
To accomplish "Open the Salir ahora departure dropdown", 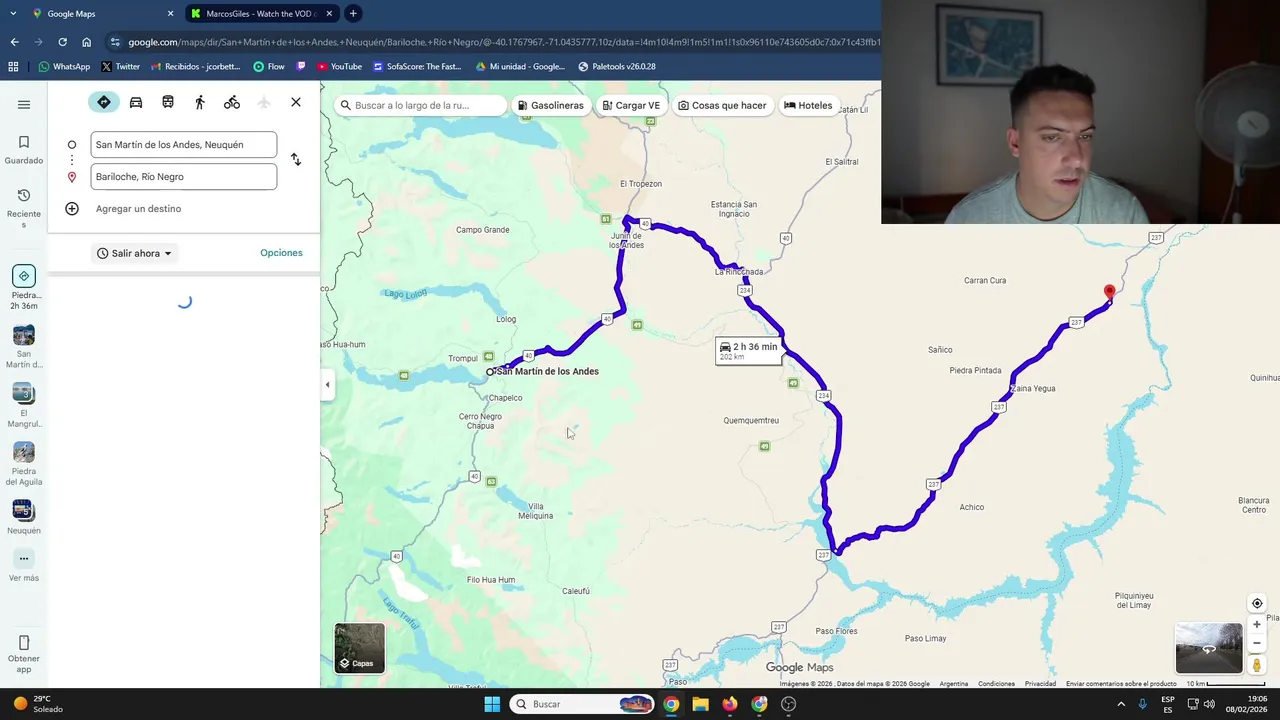I will tap(134, 253).
